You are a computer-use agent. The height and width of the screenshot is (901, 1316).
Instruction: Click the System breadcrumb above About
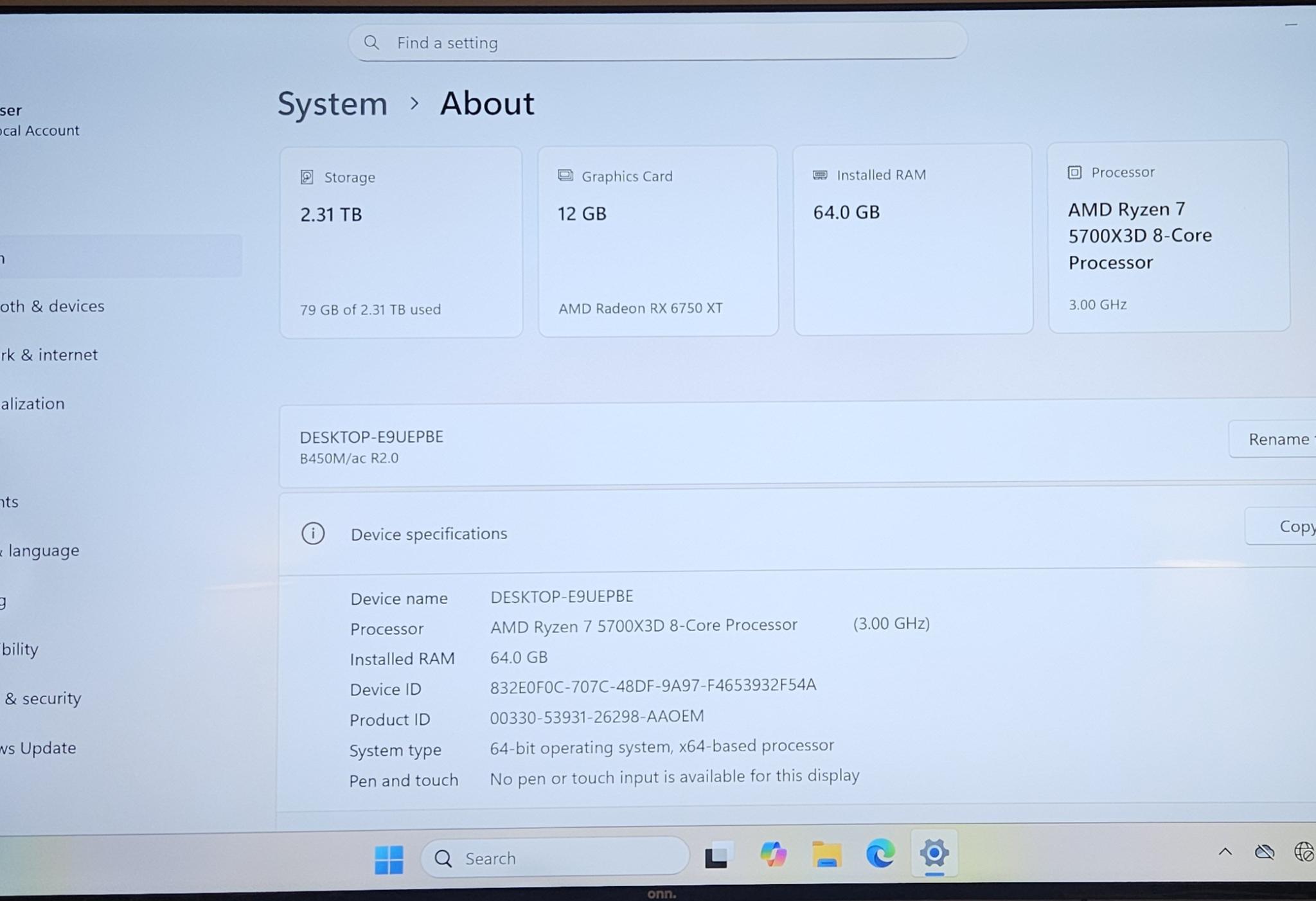pos(332,103)
